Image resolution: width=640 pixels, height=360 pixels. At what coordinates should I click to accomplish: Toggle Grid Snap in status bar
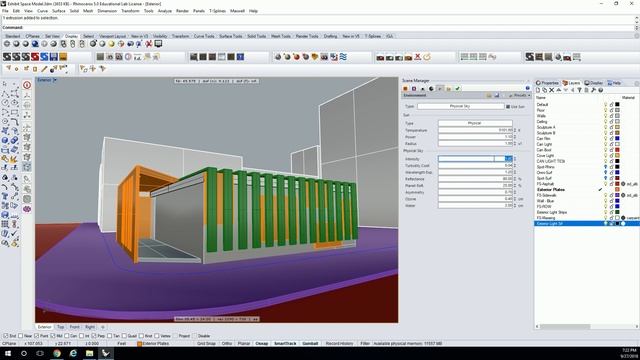coord(206,343)
